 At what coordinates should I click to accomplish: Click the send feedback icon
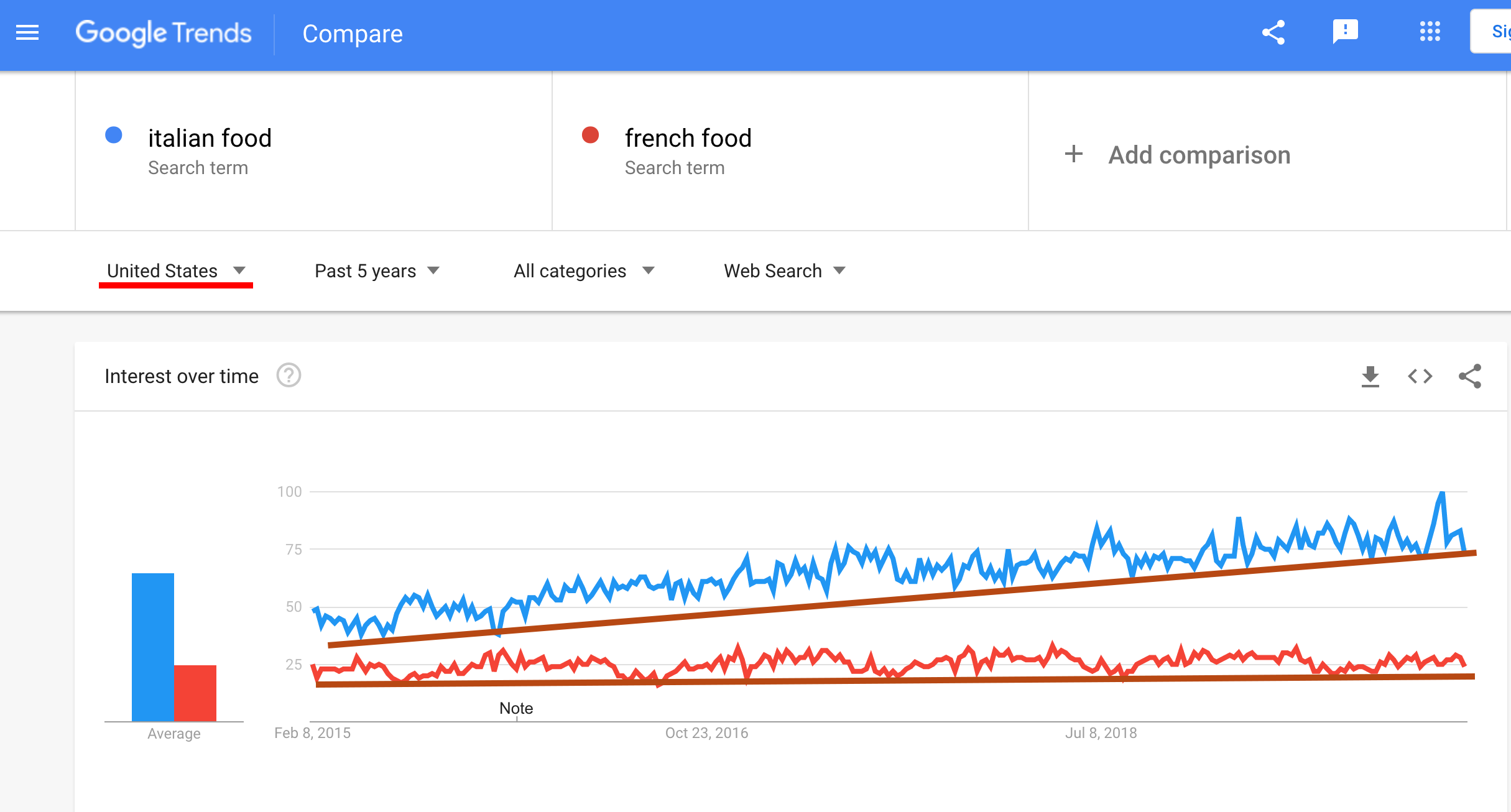click(1345, 31)
